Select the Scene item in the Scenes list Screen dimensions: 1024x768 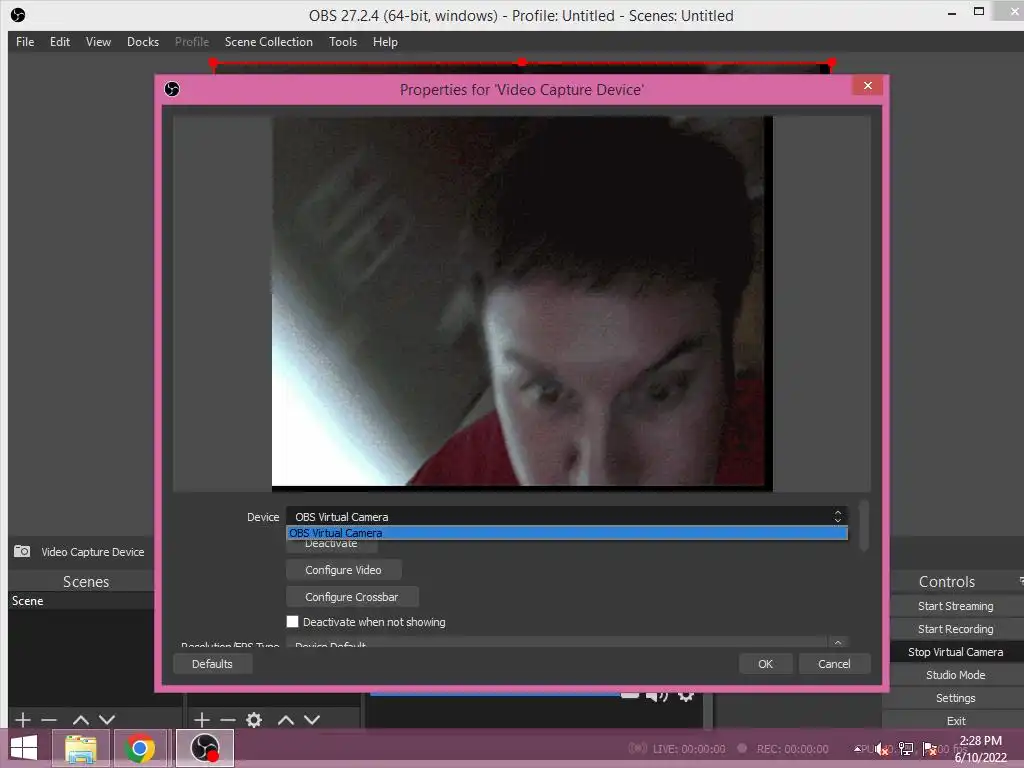pyautogui.click(x=82, y=601)
